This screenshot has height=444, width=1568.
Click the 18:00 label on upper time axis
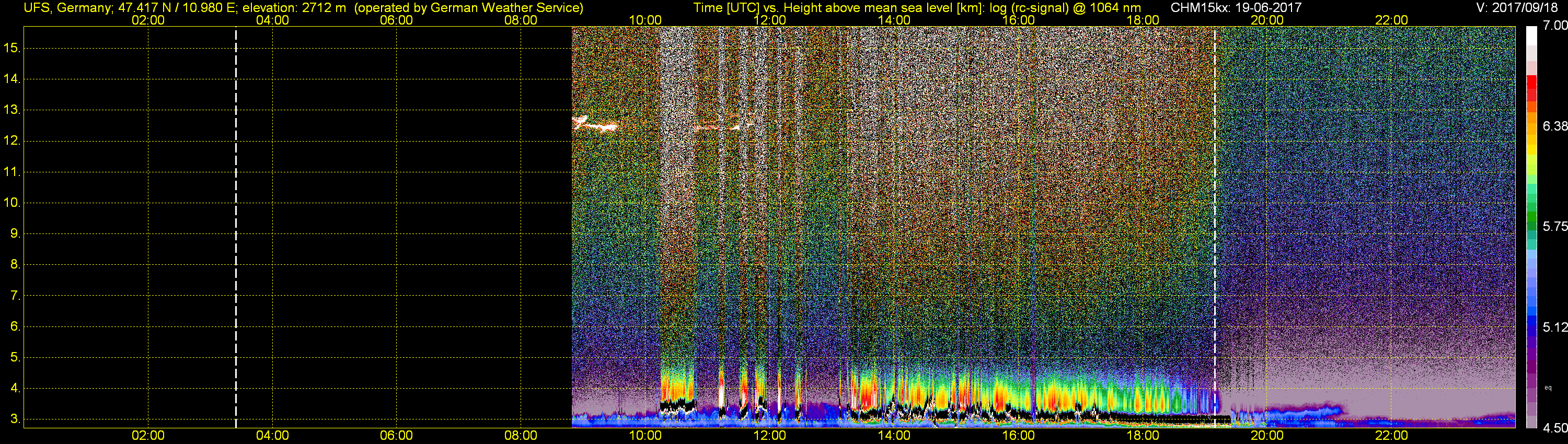(x=1143, y=20)
